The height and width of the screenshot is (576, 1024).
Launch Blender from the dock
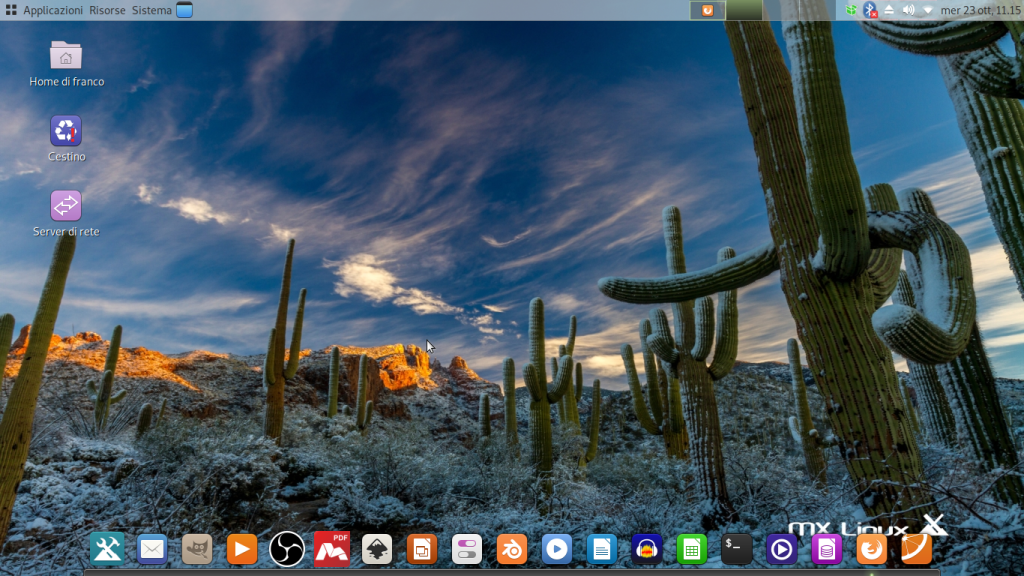point(511,549)
